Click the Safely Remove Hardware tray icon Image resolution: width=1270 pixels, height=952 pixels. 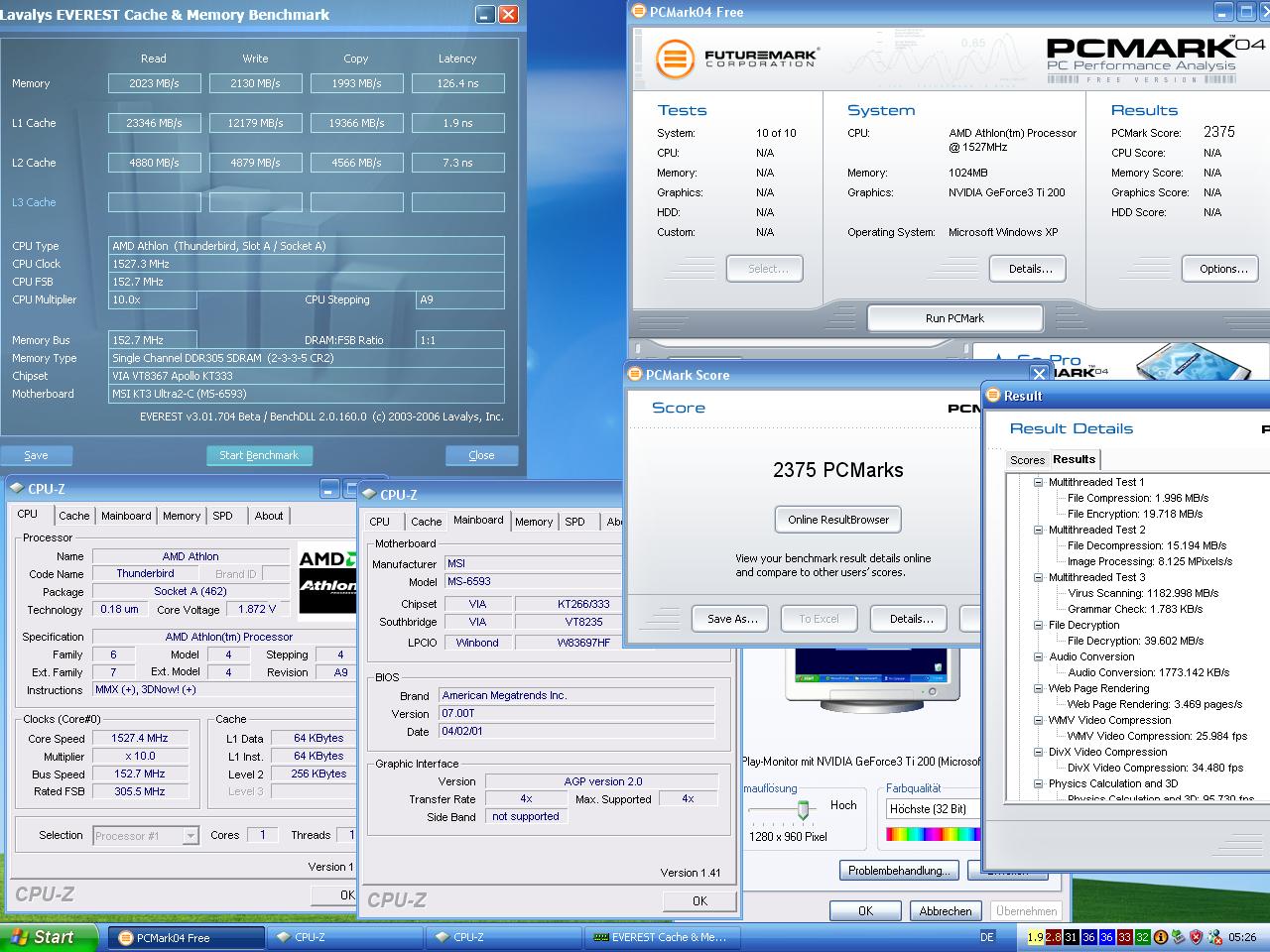point(1177,937)
